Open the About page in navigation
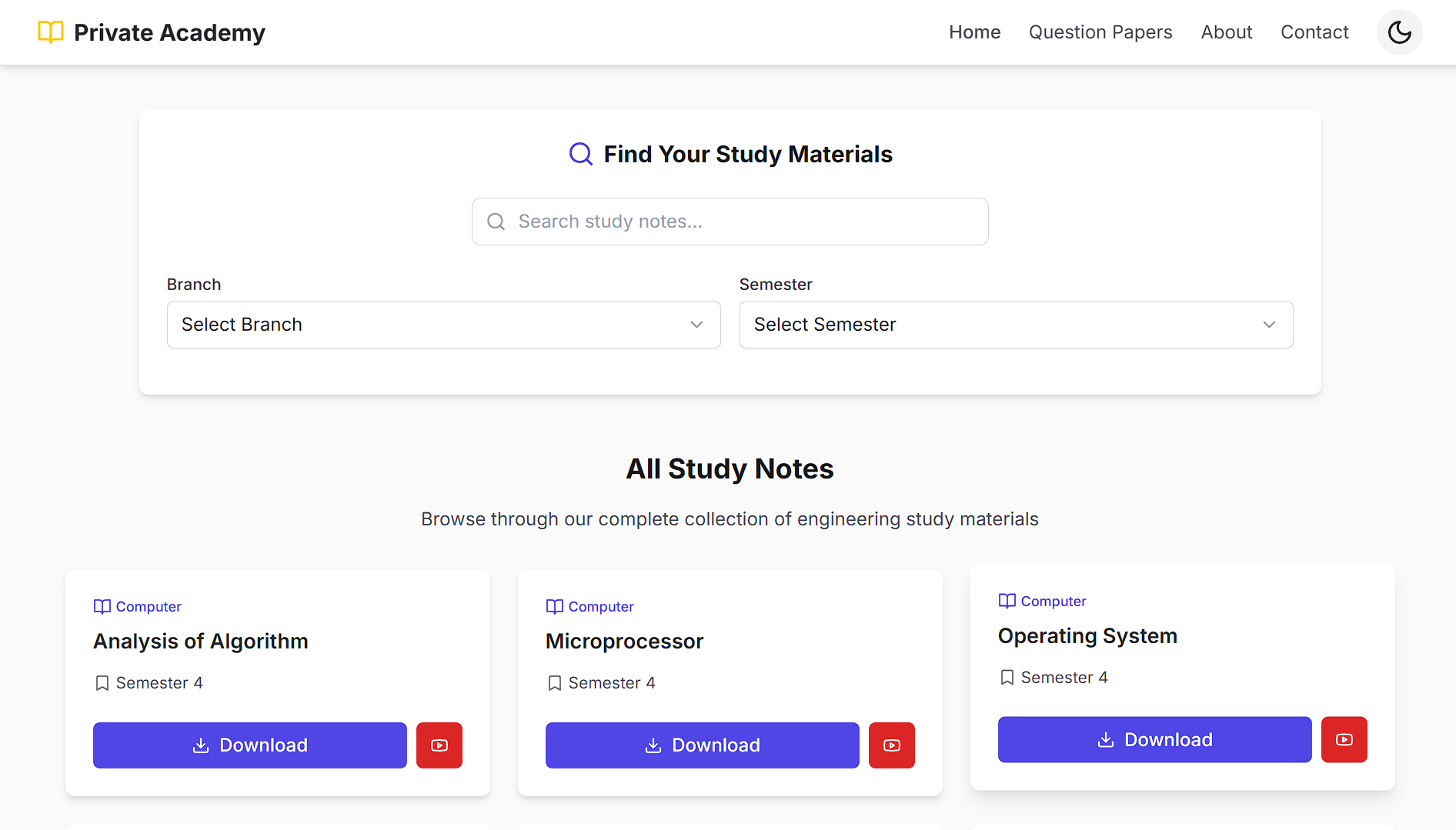Screen dimensions: 1456x830 pos(1226,32)
